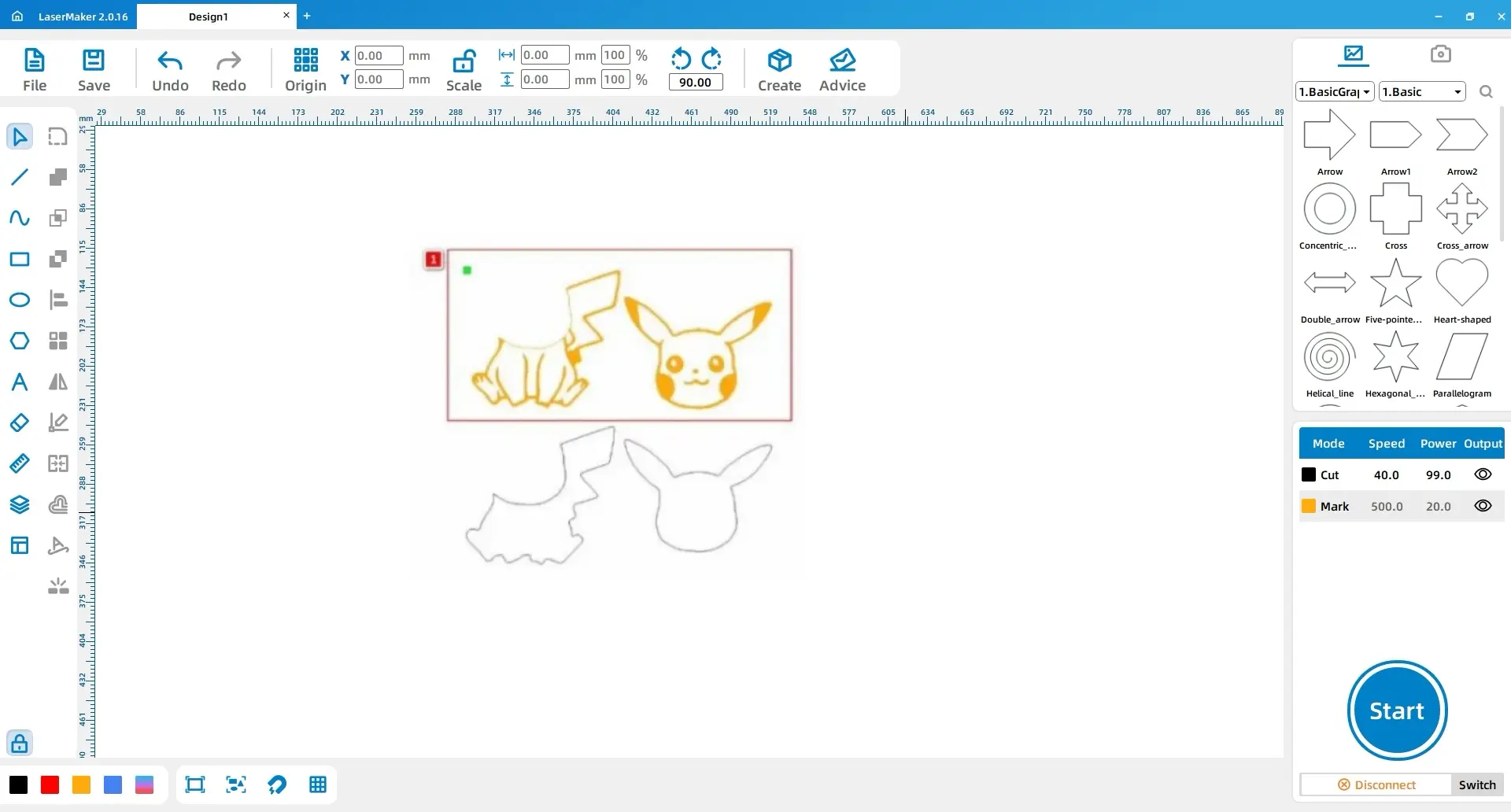Open the 1.Basic subcategory dropdown
This screenshot has width=1511, height=812.
(1422, 92)
